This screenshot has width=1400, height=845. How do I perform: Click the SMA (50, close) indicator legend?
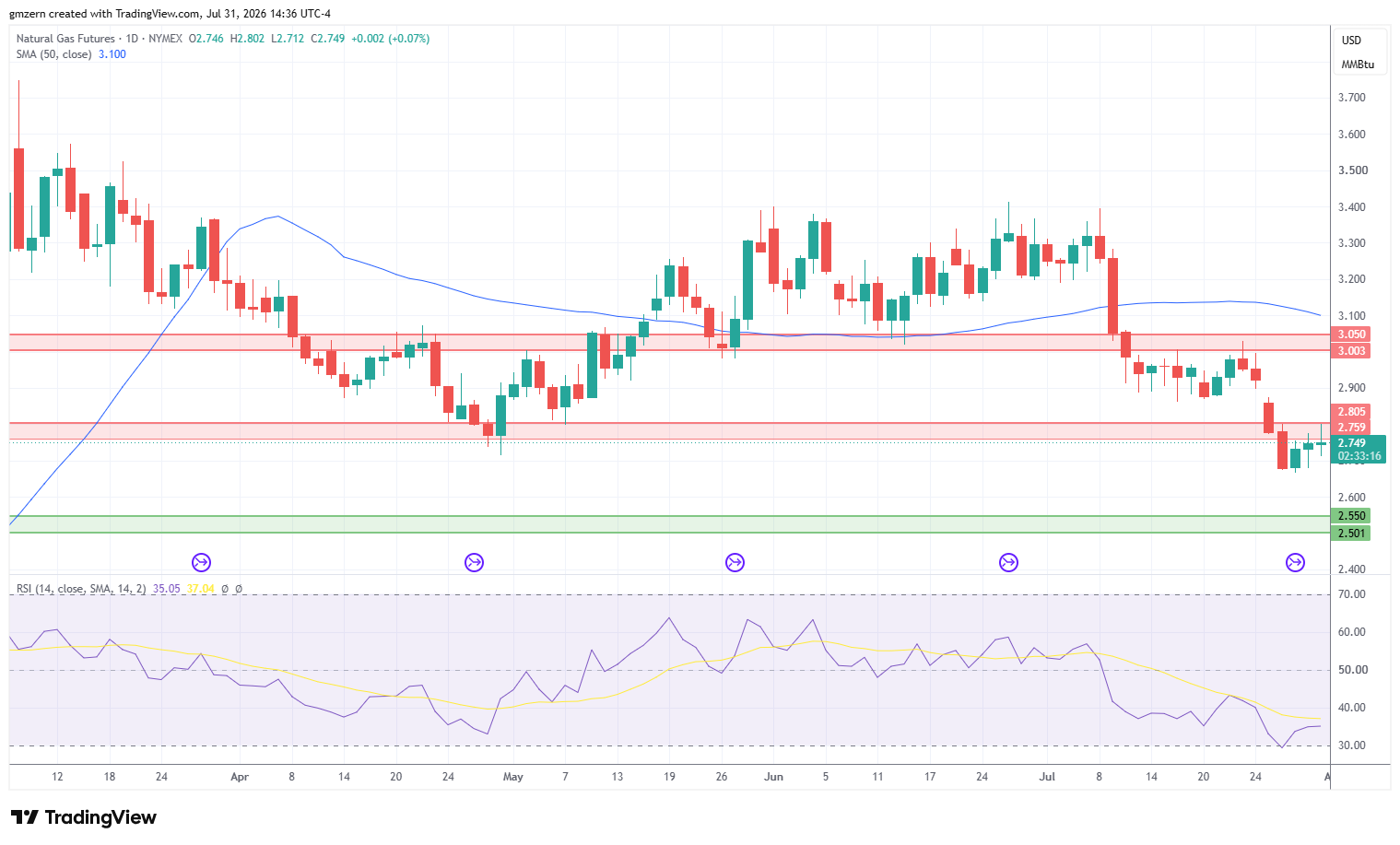53,54
